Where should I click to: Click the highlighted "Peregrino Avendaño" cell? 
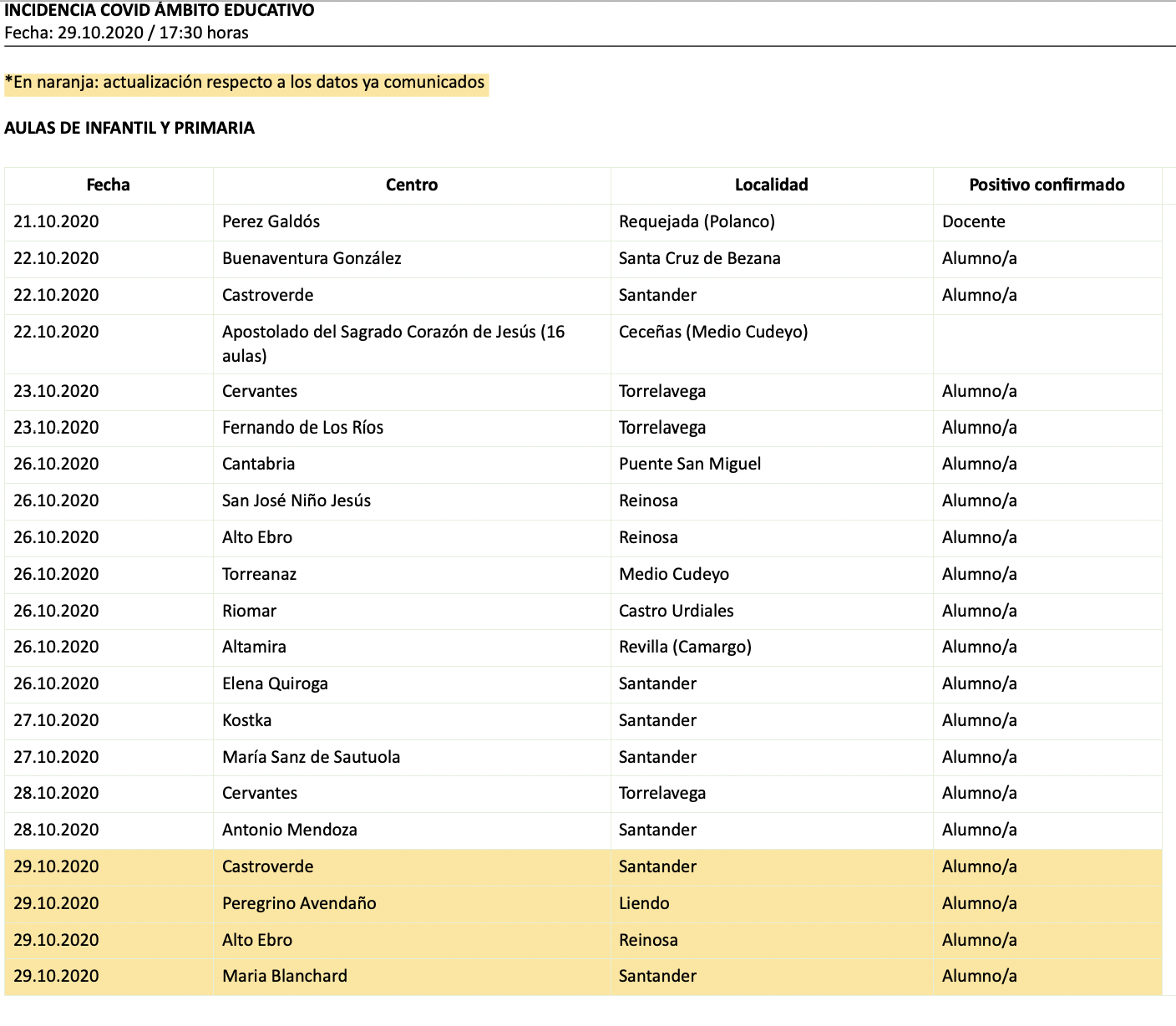pyautogui.click(x=299, y=903)
